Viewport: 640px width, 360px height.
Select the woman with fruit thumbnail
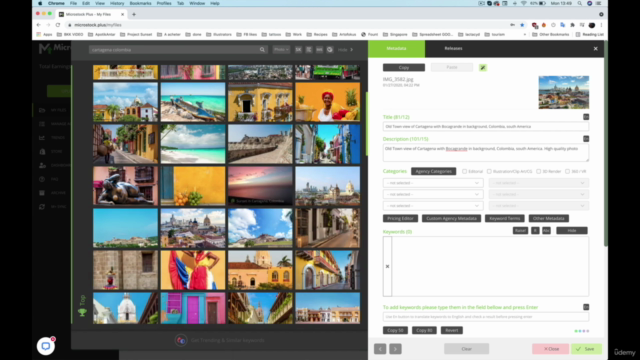(328, 102)
